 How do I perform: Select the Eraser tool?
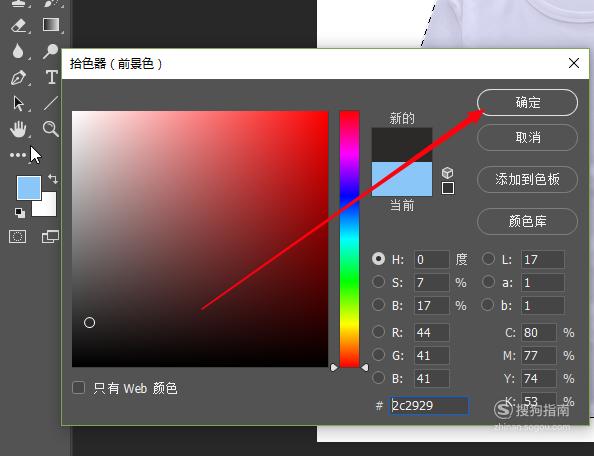coord(19,26)
